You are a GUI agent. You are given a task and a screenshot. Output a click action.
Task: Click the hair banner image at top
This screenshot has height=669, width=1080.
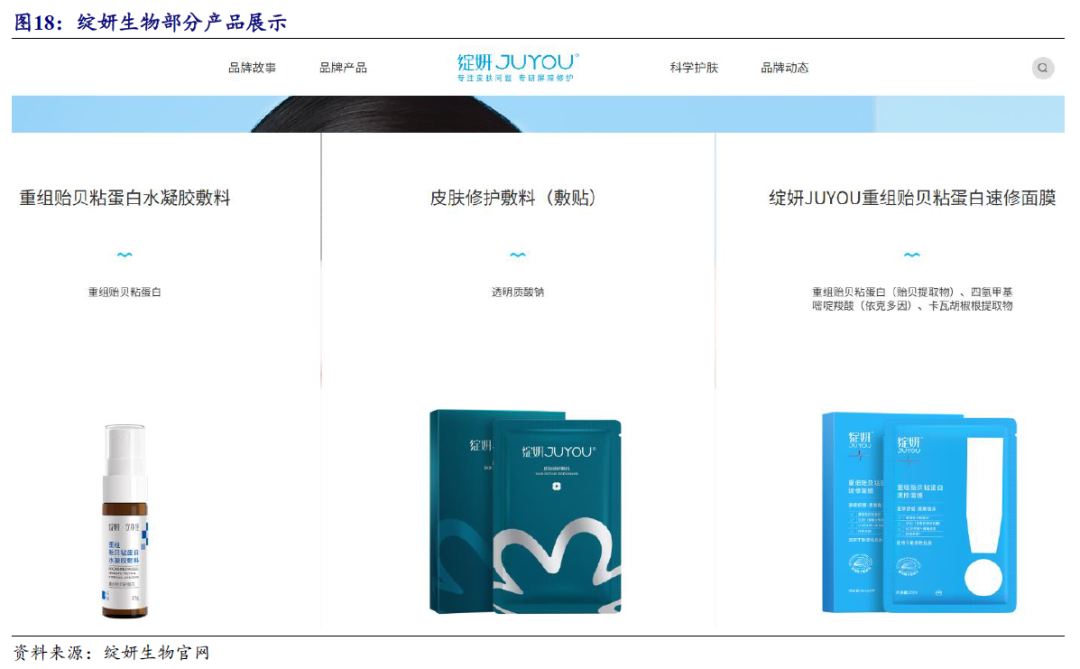538,114
